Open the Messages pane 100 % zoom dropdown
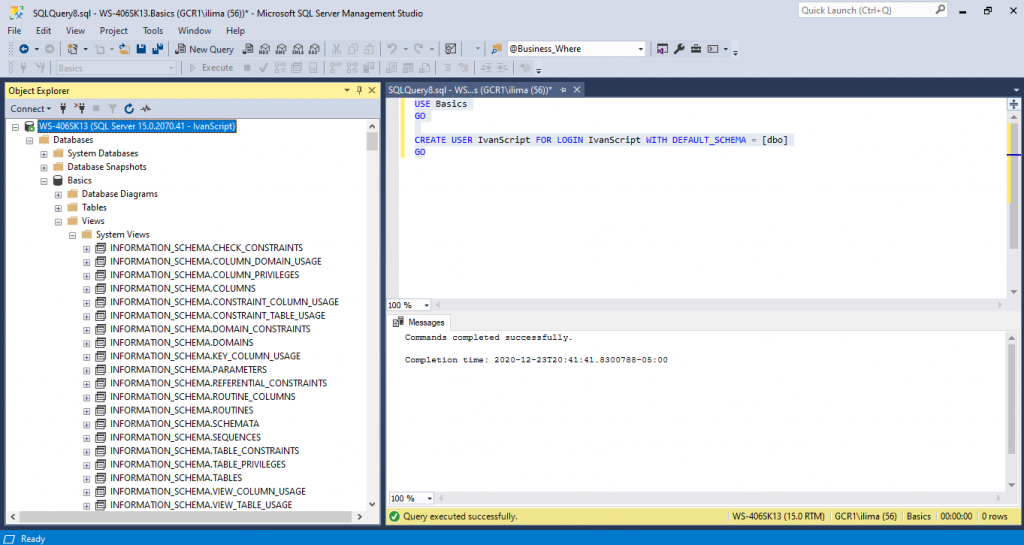Screen dimensions: 1024x545 tap(429, 498)
